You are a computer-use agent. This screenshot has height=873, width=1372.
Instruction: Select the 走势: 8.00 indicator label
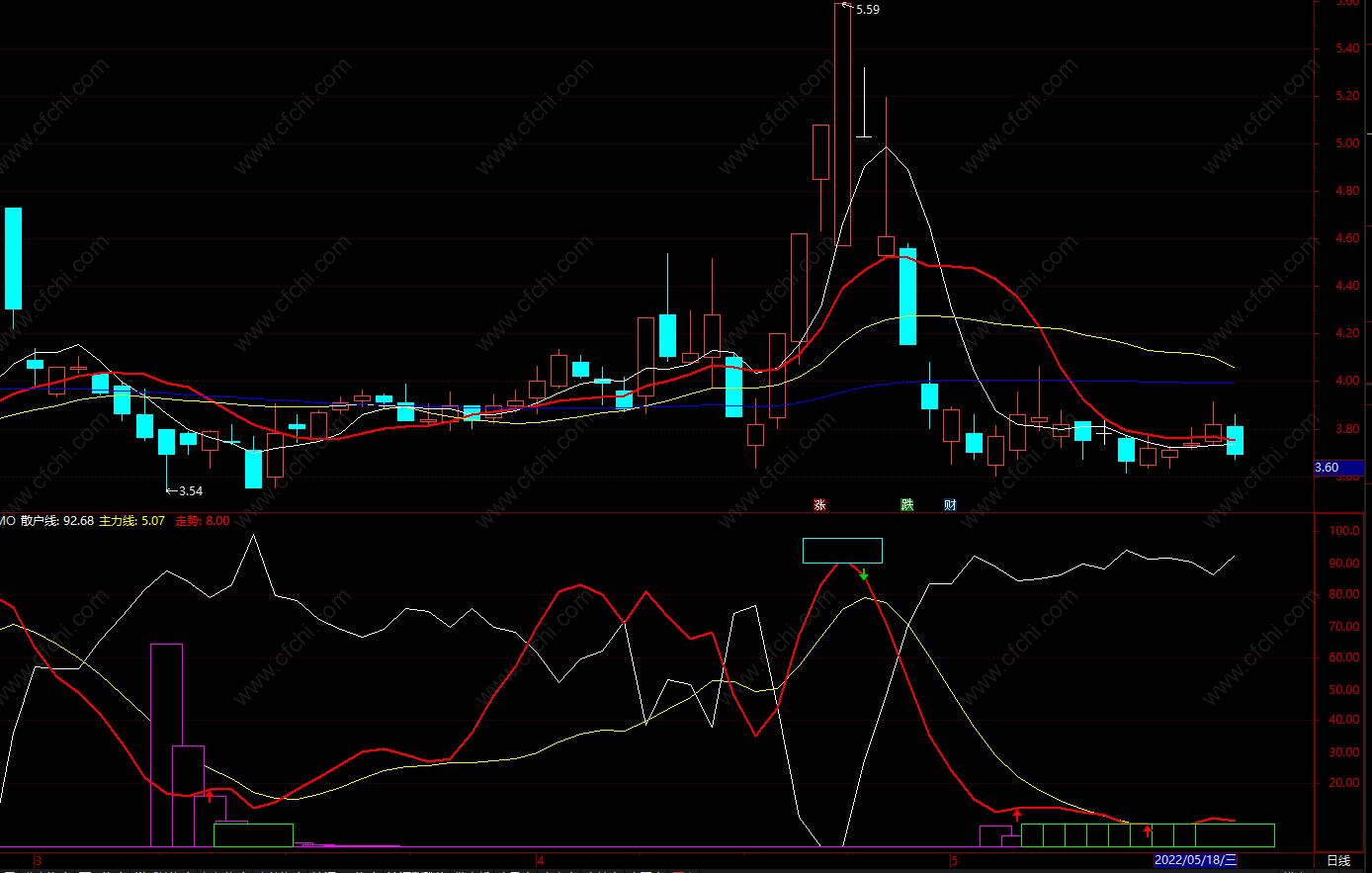pos(203,520)
